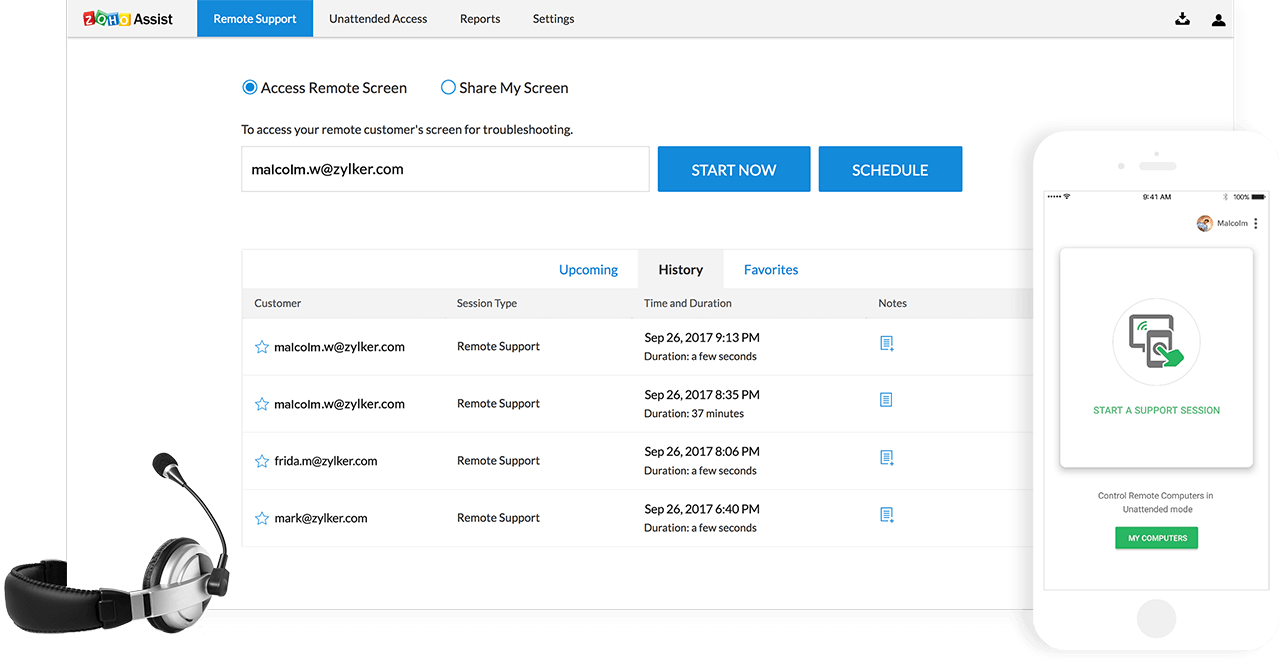
Task: Tap the Start a Support Session icon
Action: coord(1156,344)
